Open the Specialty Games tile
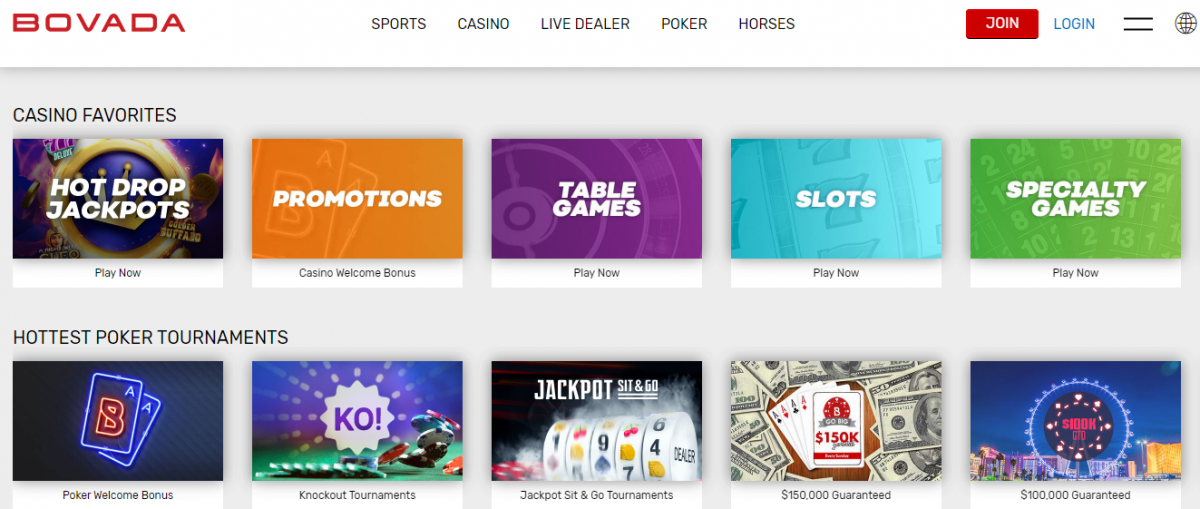Viewport: 1200px width, 509px height. (x=1076, y=199)
